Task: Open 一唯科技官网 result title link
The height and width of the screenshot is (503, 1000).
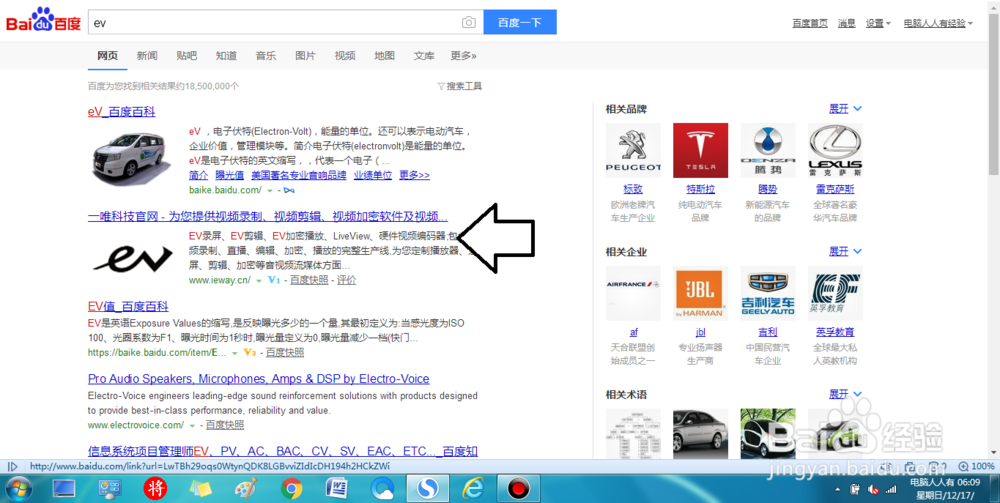Action: click(268, 216)
